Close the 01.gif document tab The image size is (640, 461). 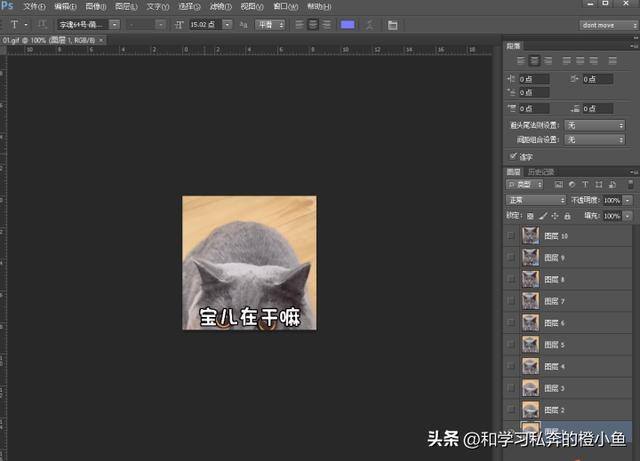[x=101, y=40]
